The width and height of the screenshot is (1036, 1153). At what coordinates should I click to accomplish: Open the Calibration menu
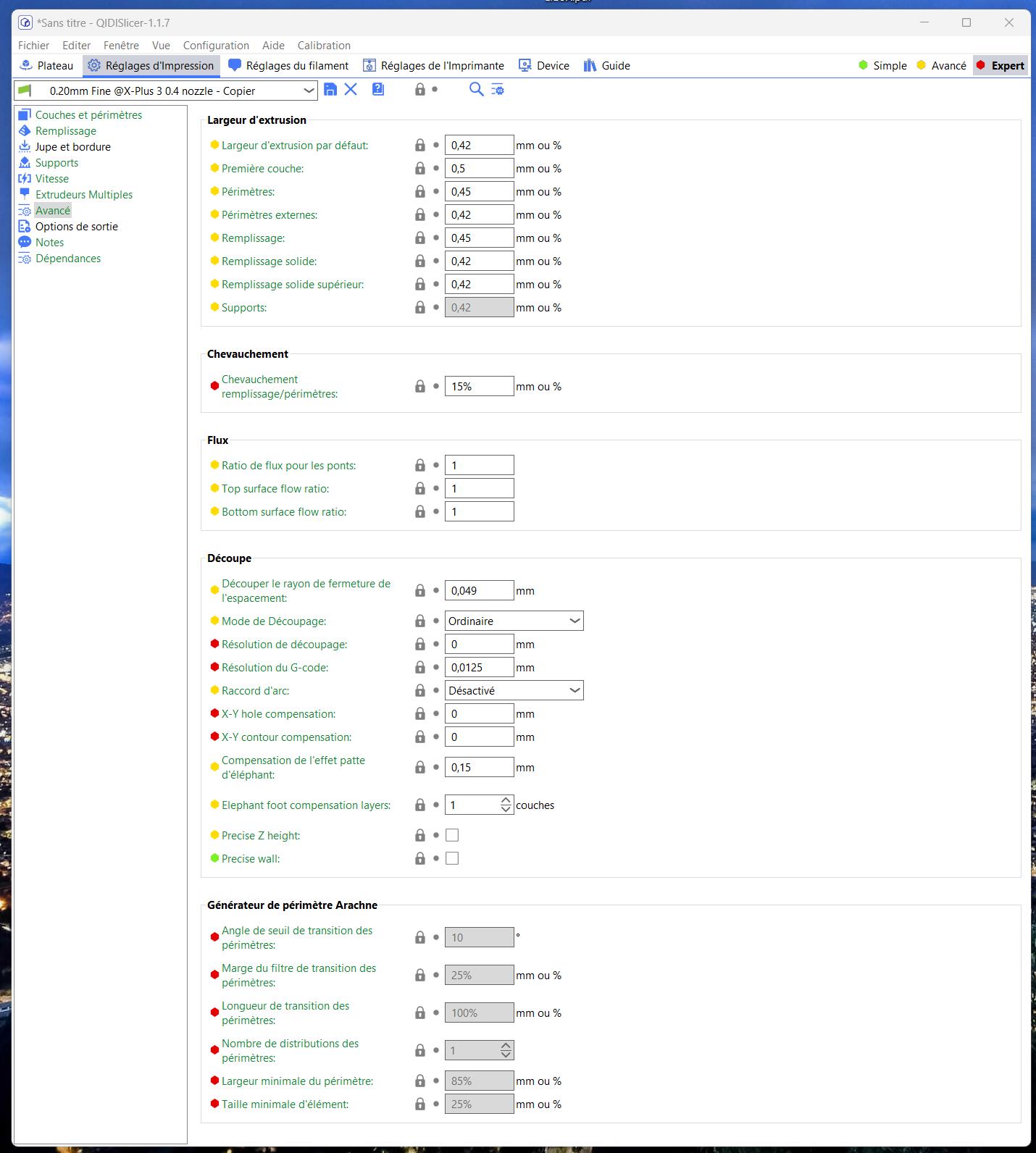[x=324, y=46]
